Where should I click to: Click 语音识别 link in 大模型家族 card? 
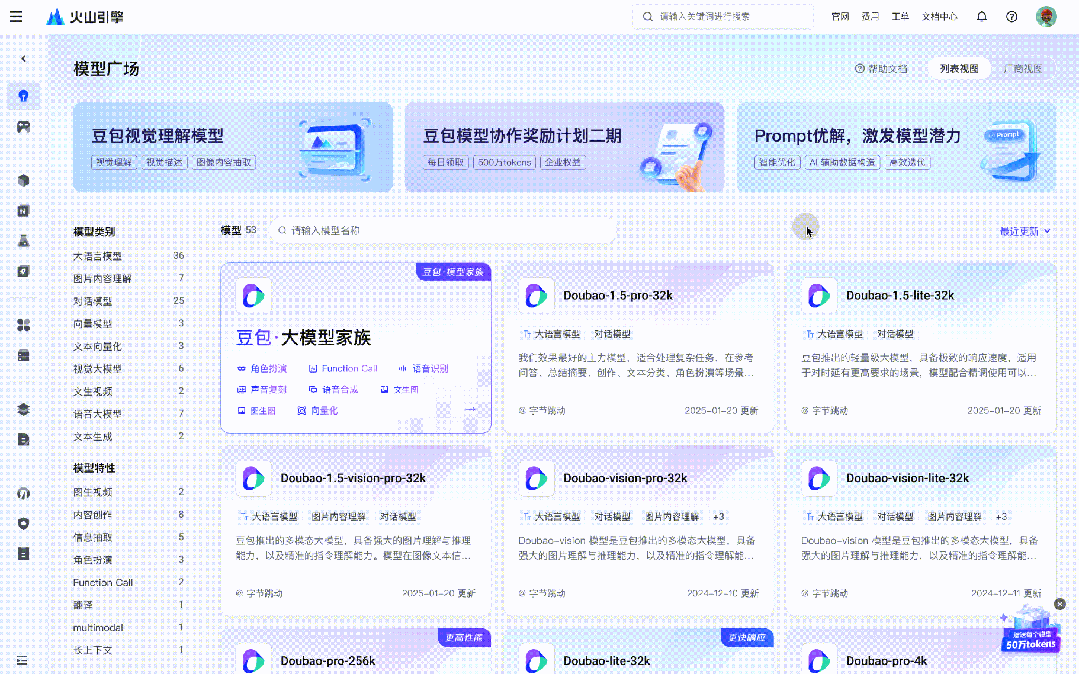pyautogui.click(x=423, y=368)
